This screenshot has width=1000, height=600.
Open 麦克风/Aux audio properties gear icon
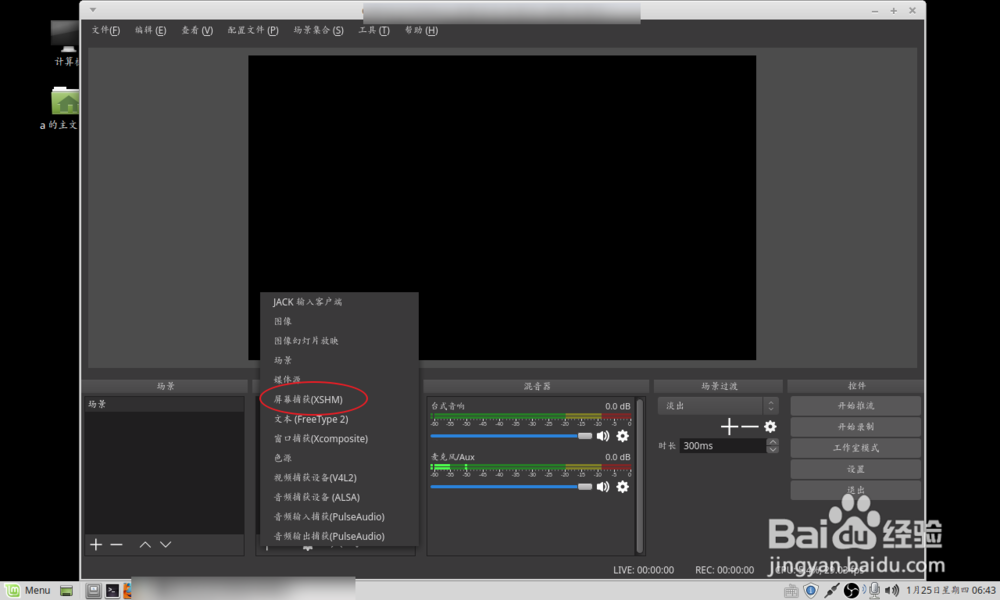(623, 487)
